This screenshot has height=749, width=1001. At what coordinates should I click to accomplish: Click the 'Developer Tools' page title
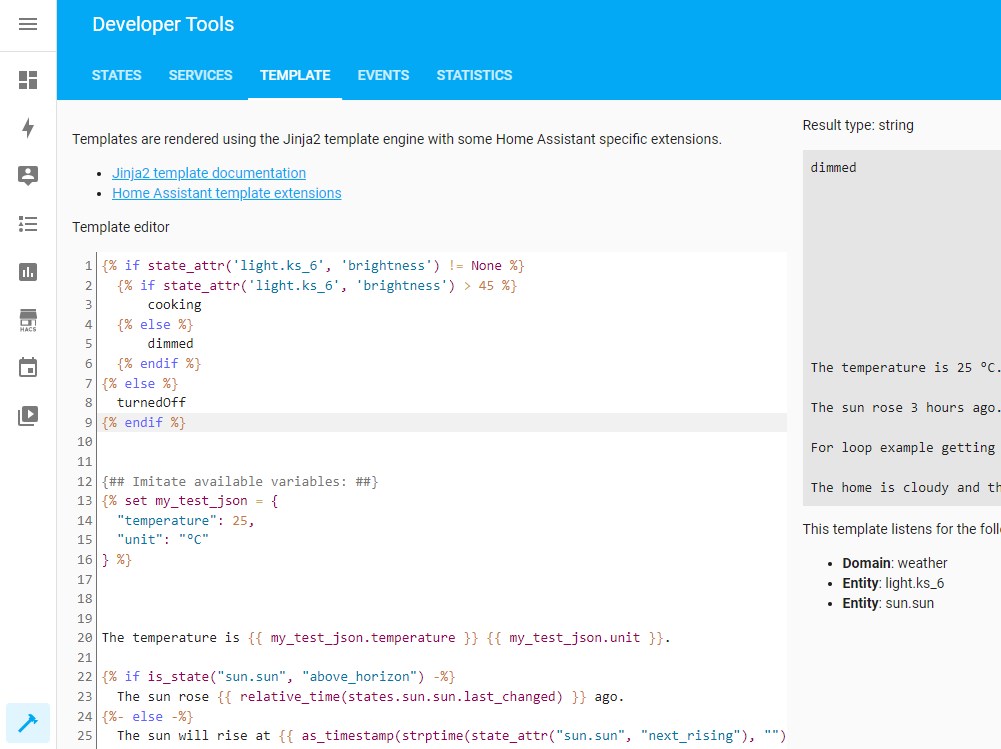coord(163,24)
